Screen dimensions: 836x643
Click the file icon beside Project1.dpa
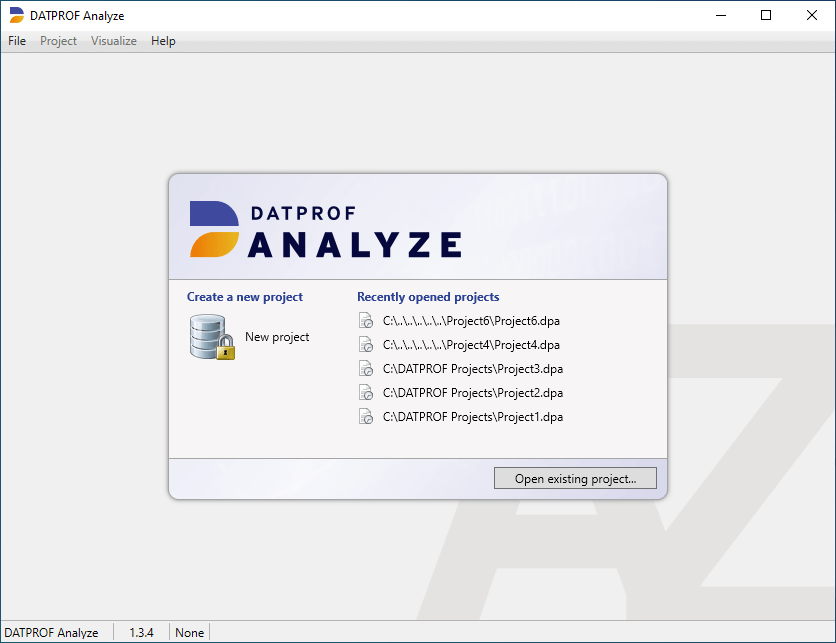[366, 417]
